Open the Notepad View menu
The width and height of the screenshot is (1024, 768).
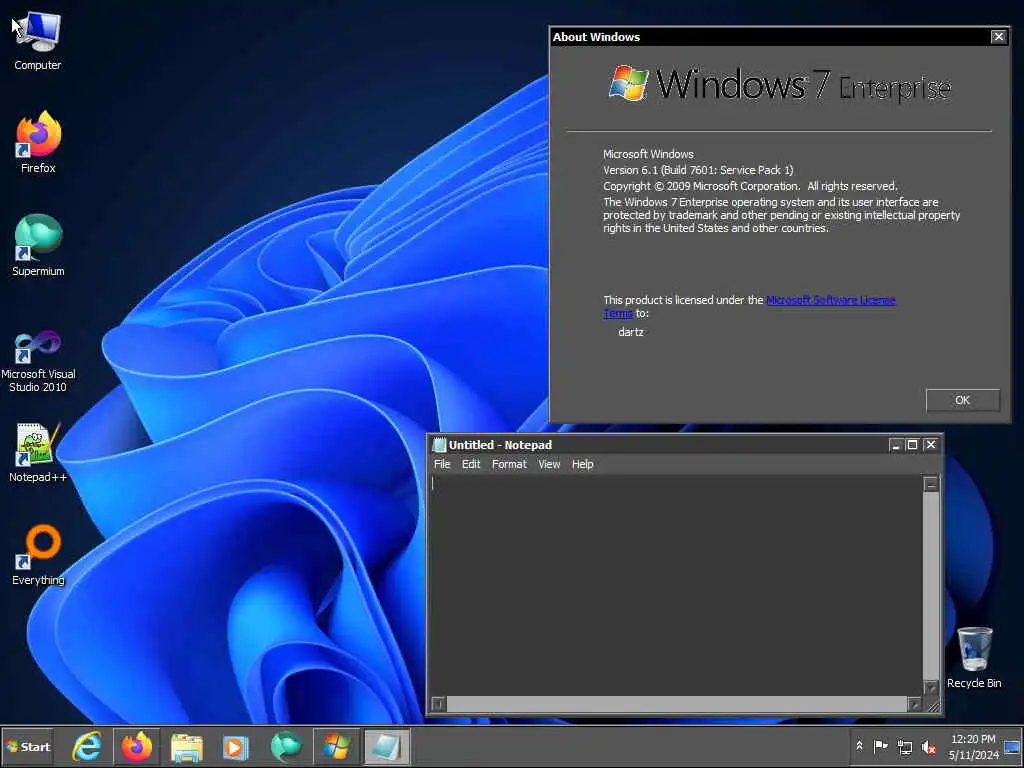(549, 464)
